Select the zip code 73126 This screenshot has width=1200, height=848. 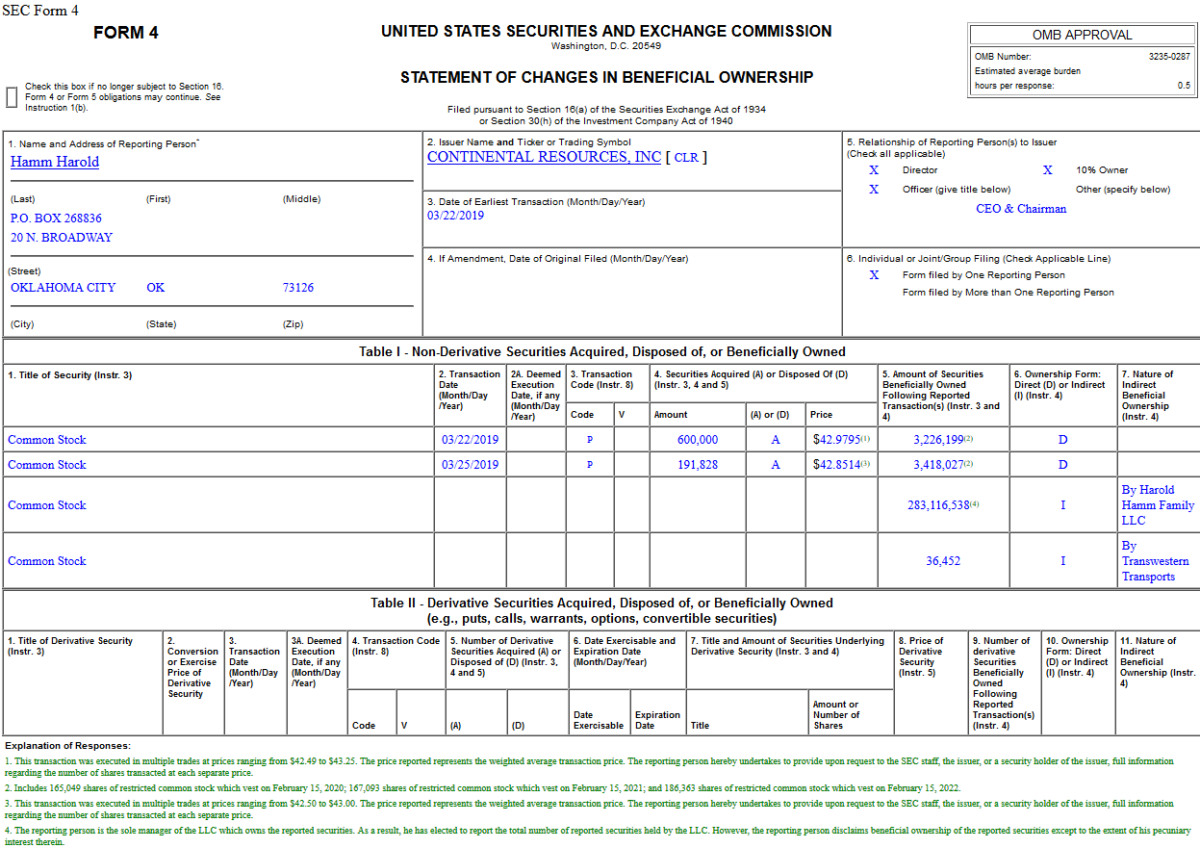pyautogui.click(x=298, y=288)
